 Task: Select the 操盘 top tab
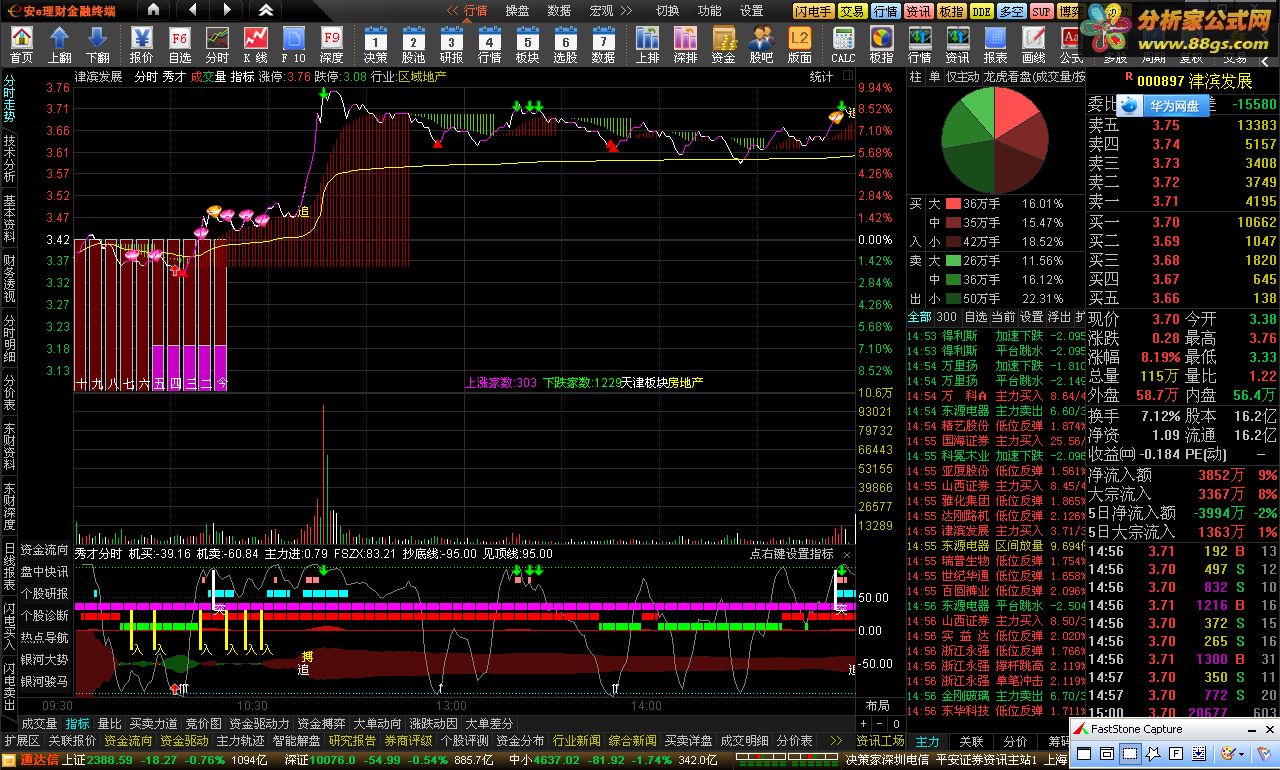point(518,11)
